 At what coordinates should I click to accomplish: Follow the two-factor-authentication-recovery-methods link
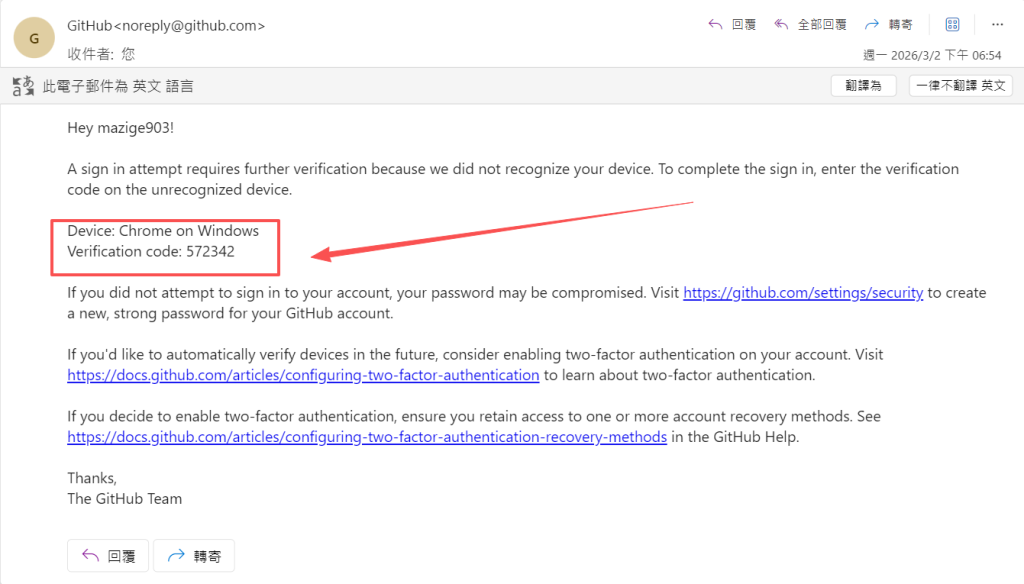click(367, 437)
